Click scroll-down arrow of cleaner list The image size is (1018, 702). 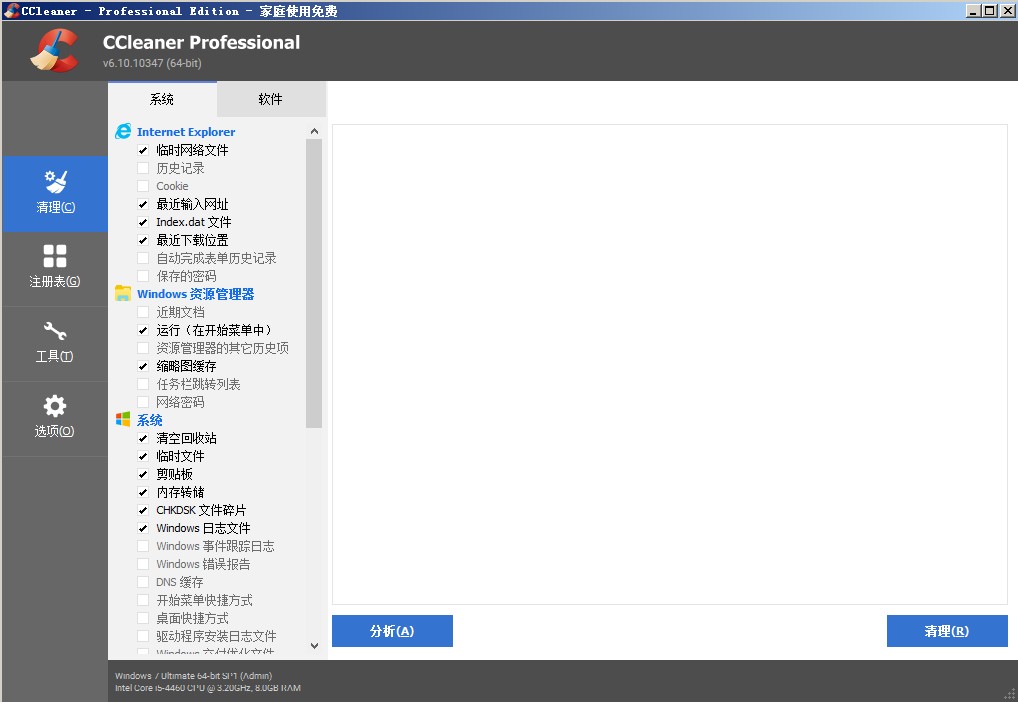(x=314, y=646)
